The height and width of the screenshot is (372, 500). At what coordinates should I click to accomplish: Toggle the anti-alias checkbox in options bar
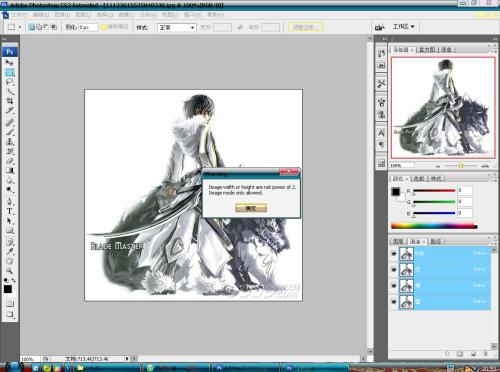pyautogui.click(x=104, y=27)
